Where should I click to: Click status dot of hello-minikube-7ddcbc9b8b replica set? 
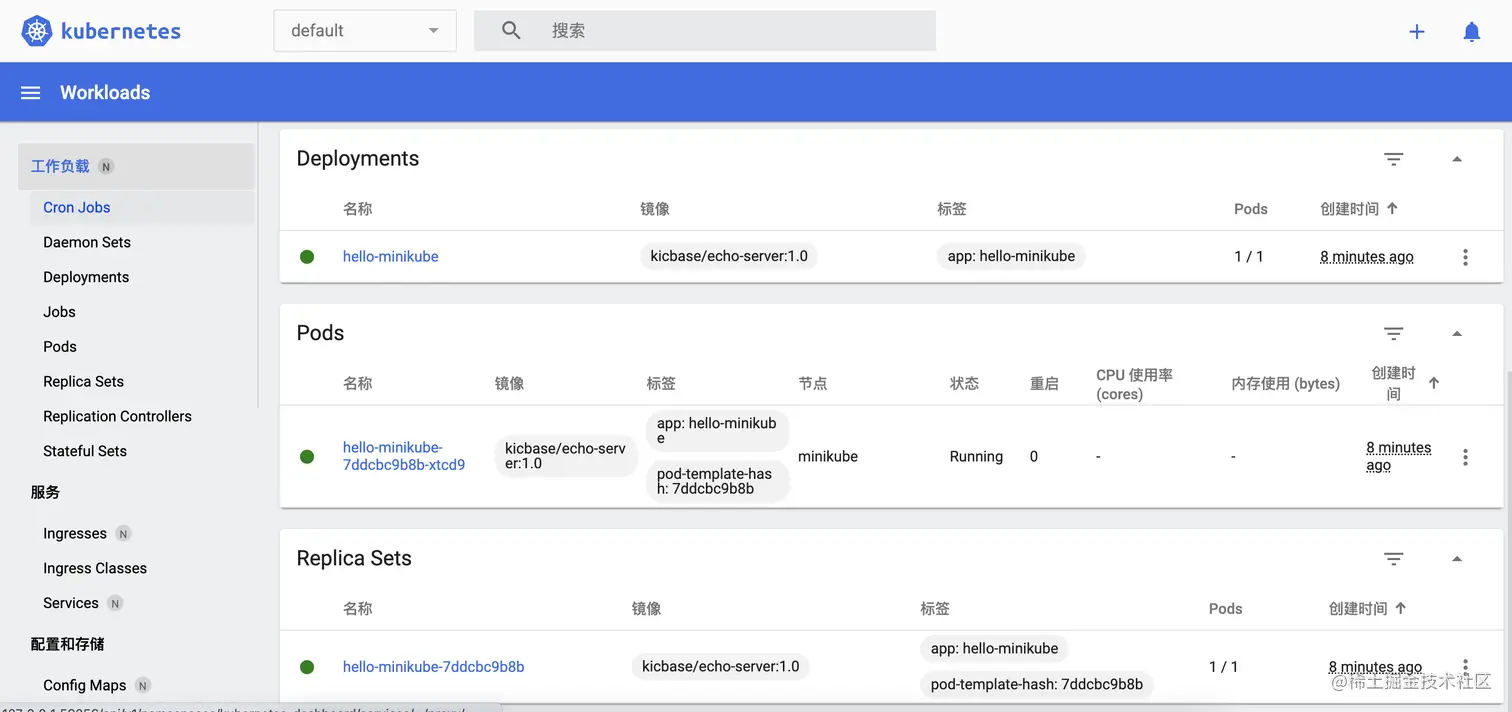click(307, 667)
